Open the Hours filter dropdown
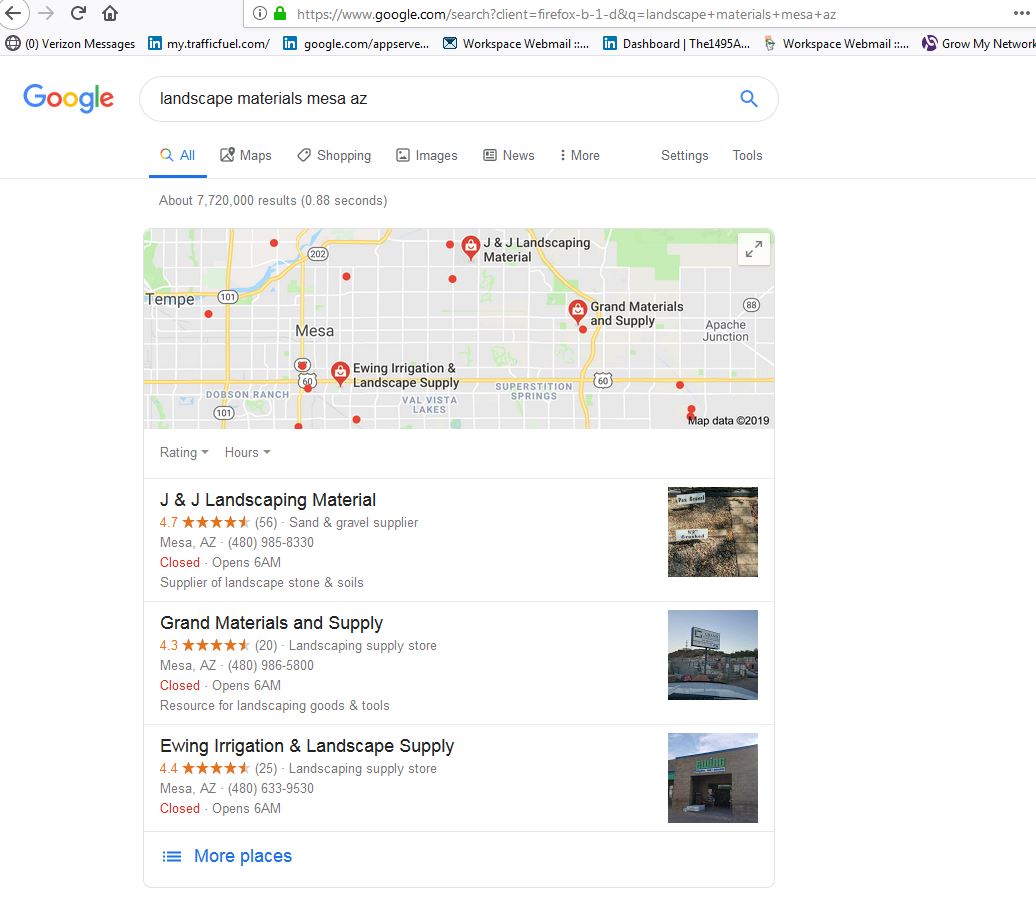 (x=247, y=452)
